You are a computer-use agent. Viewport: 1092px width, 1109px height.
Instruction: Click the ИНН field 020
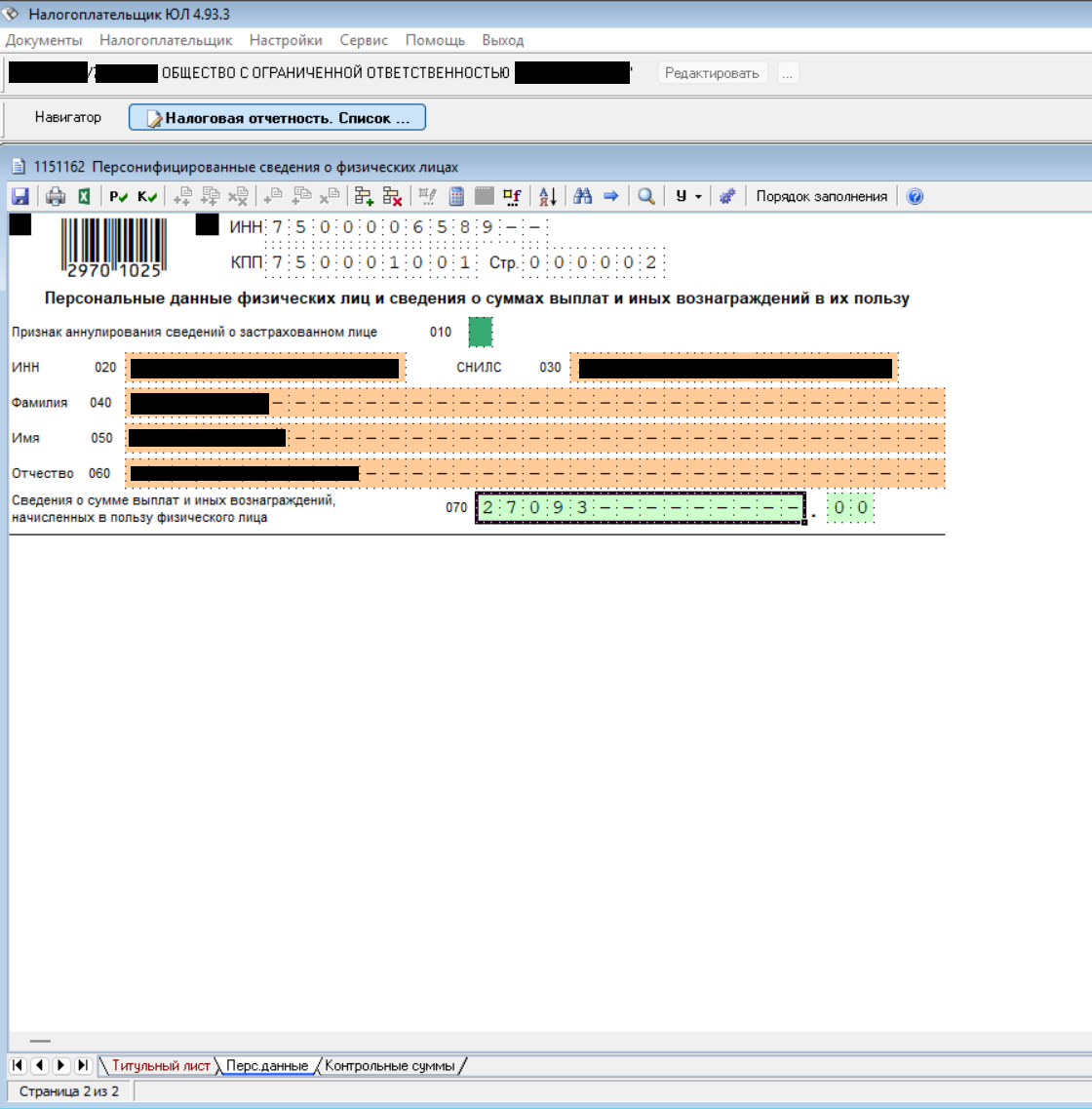pos(266,368)
